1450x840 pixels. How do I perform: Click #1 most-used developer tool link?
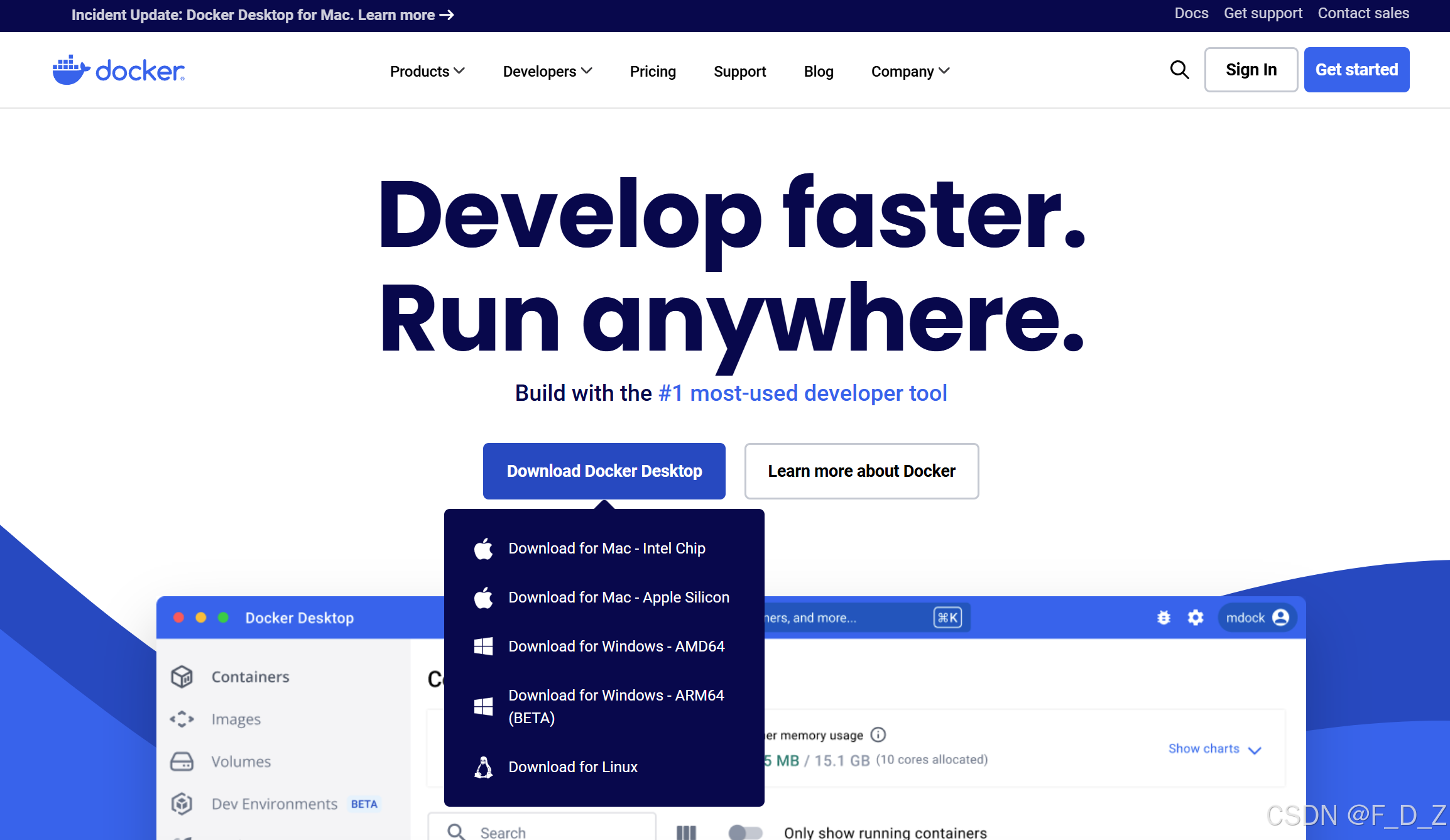pyautogui.click(x=802, y=393)
